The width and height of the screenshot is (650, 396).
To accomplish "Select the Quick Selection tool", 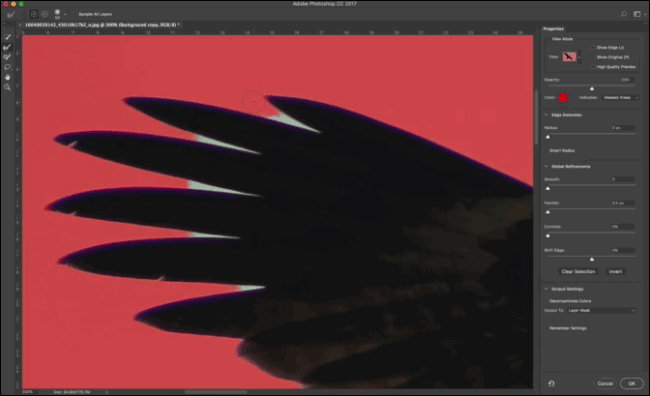I will [7, 37].
